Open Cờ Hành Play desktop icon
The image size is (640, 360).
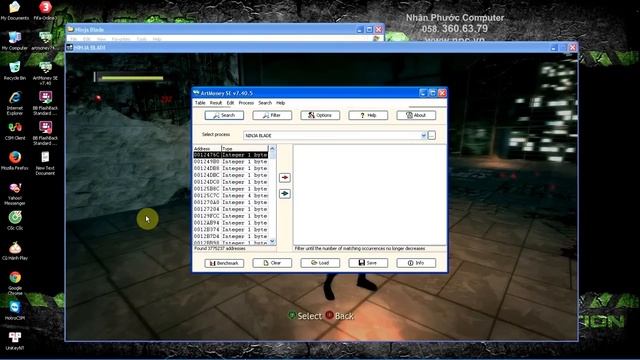pyautogui.click(x=15, y=251)
